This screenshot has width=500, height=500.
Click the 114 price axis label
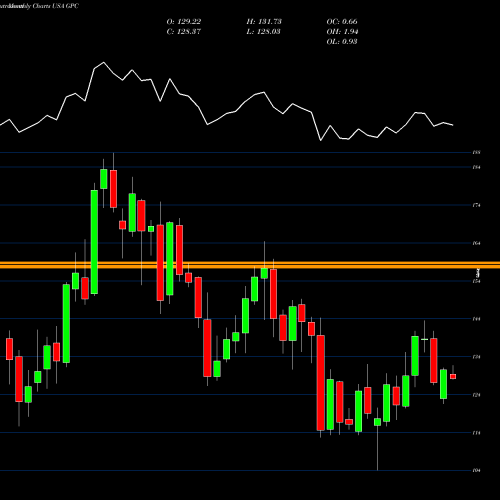[476, 433]
